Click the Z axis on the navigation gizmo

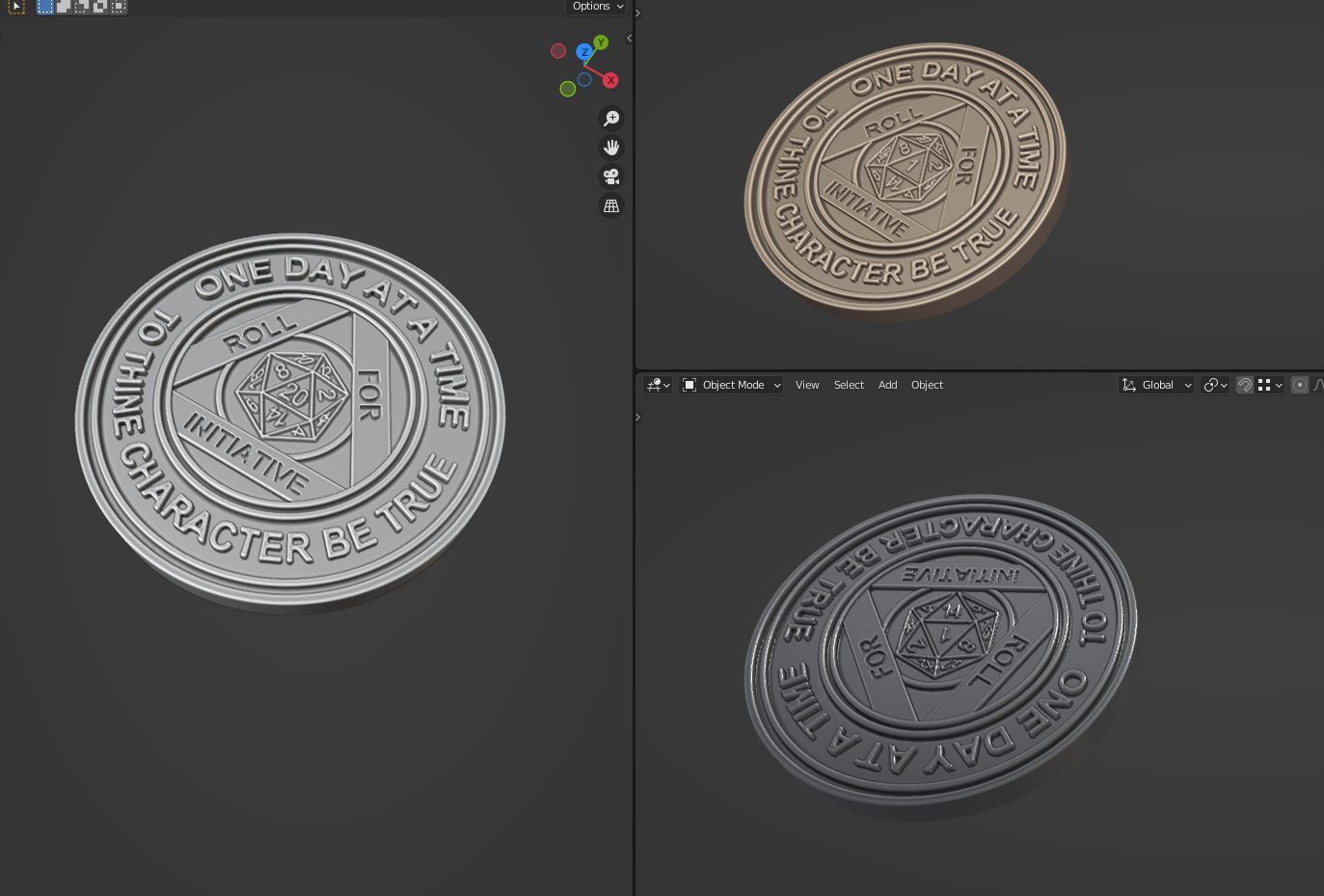[584, 53]
